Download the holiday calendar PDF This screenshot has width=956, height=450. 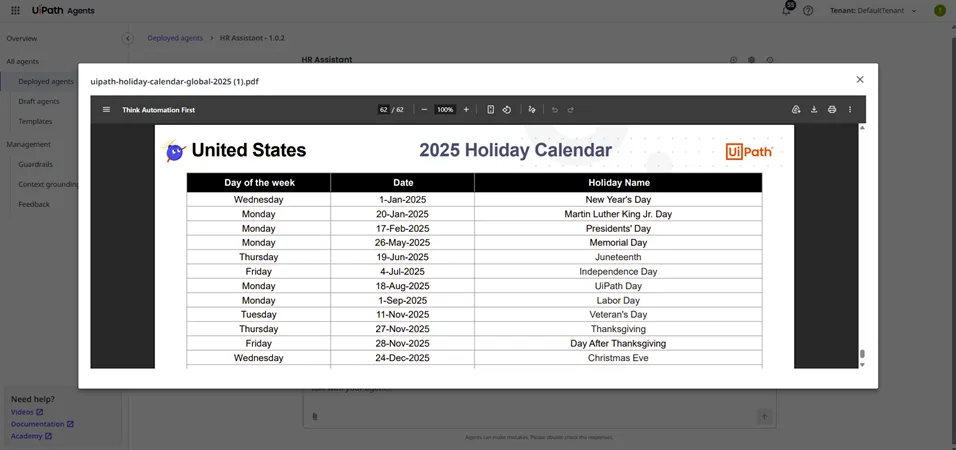coord(814,110)
